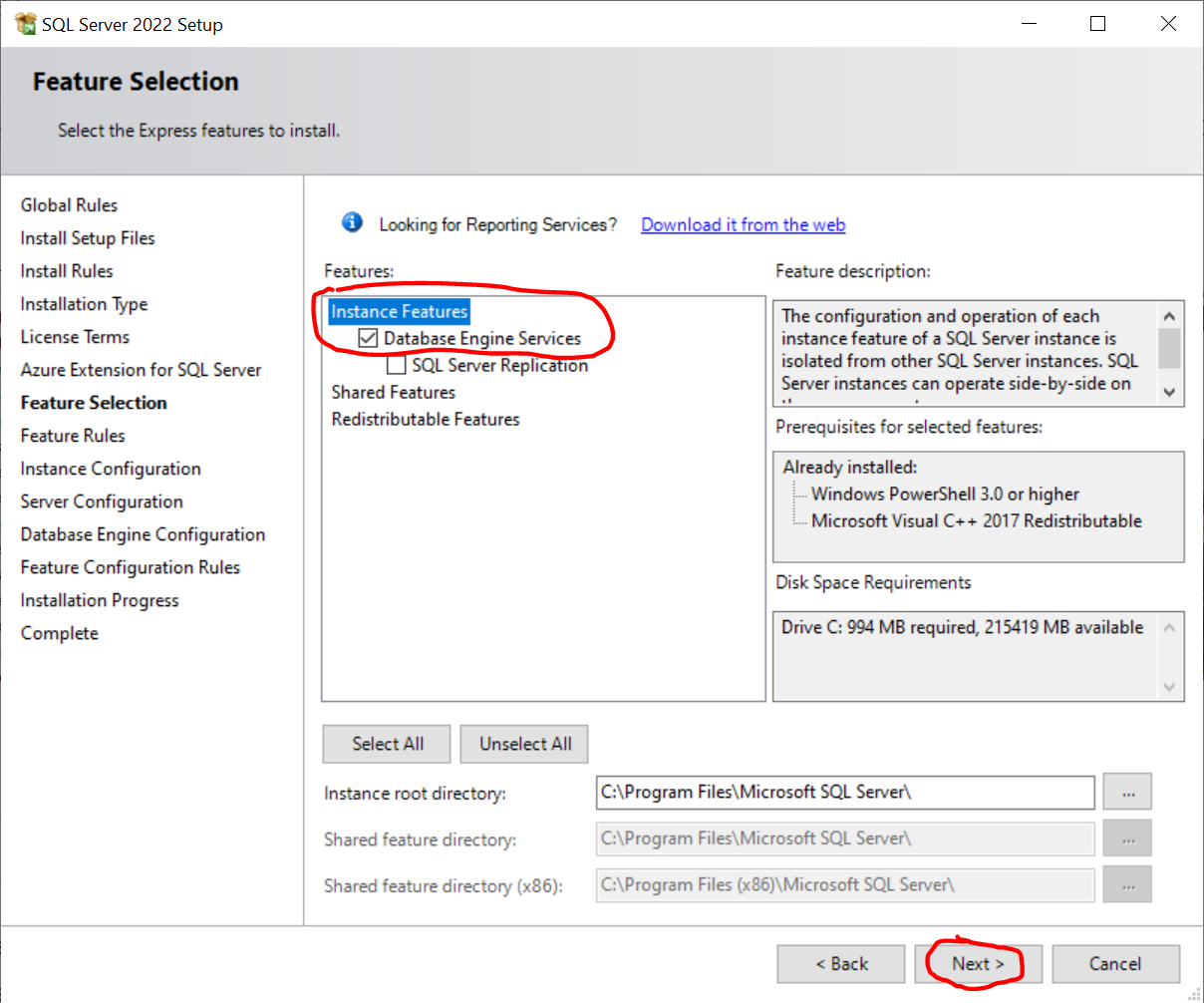Maximize the SQL Server 2022 Setup window

pyautogui.click(x=1097, y=24)
